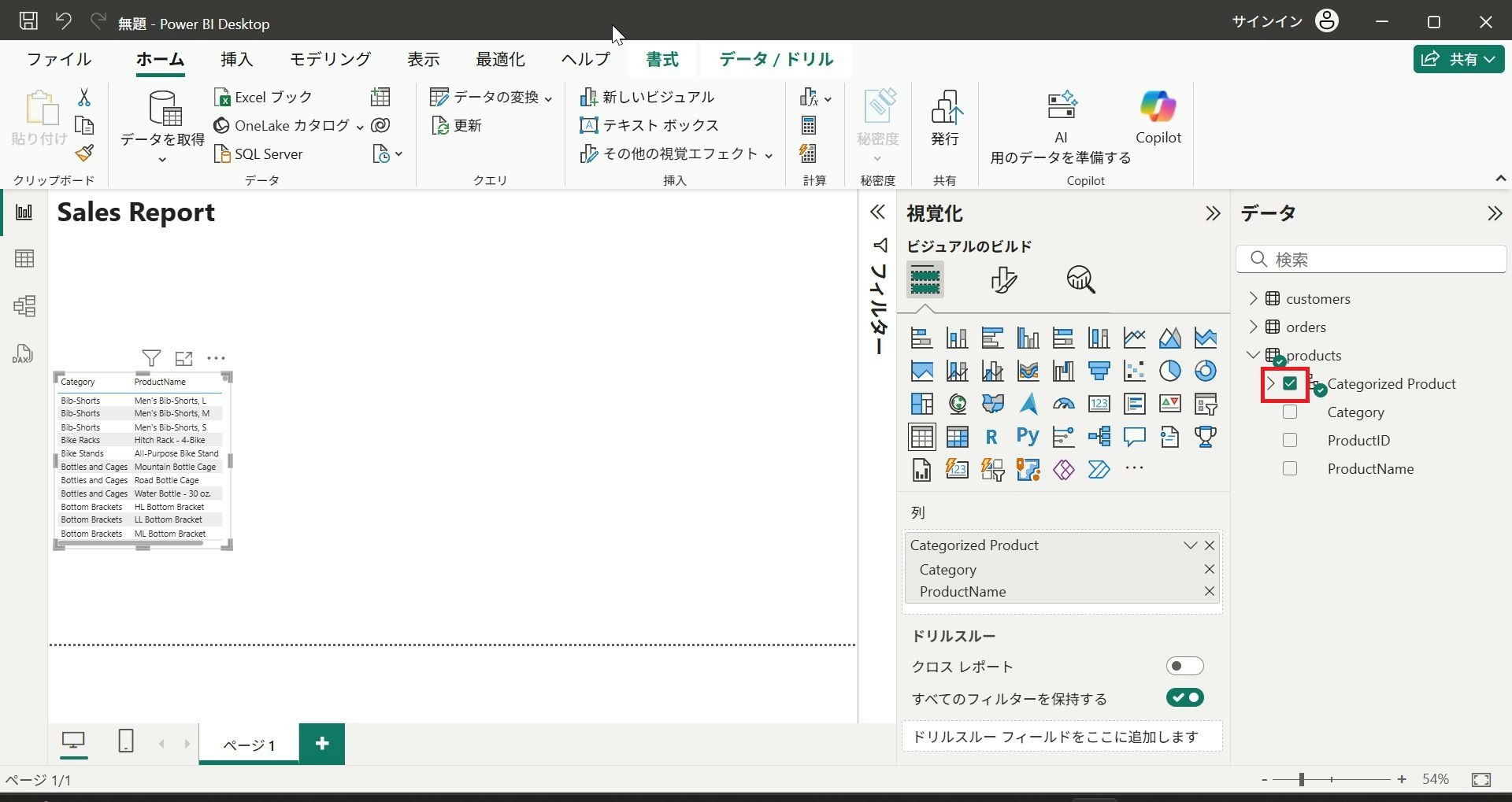Screen dimensions: 1512x802
Task: Open the 共有 dropdown button
Action: tap(1458, 59)
